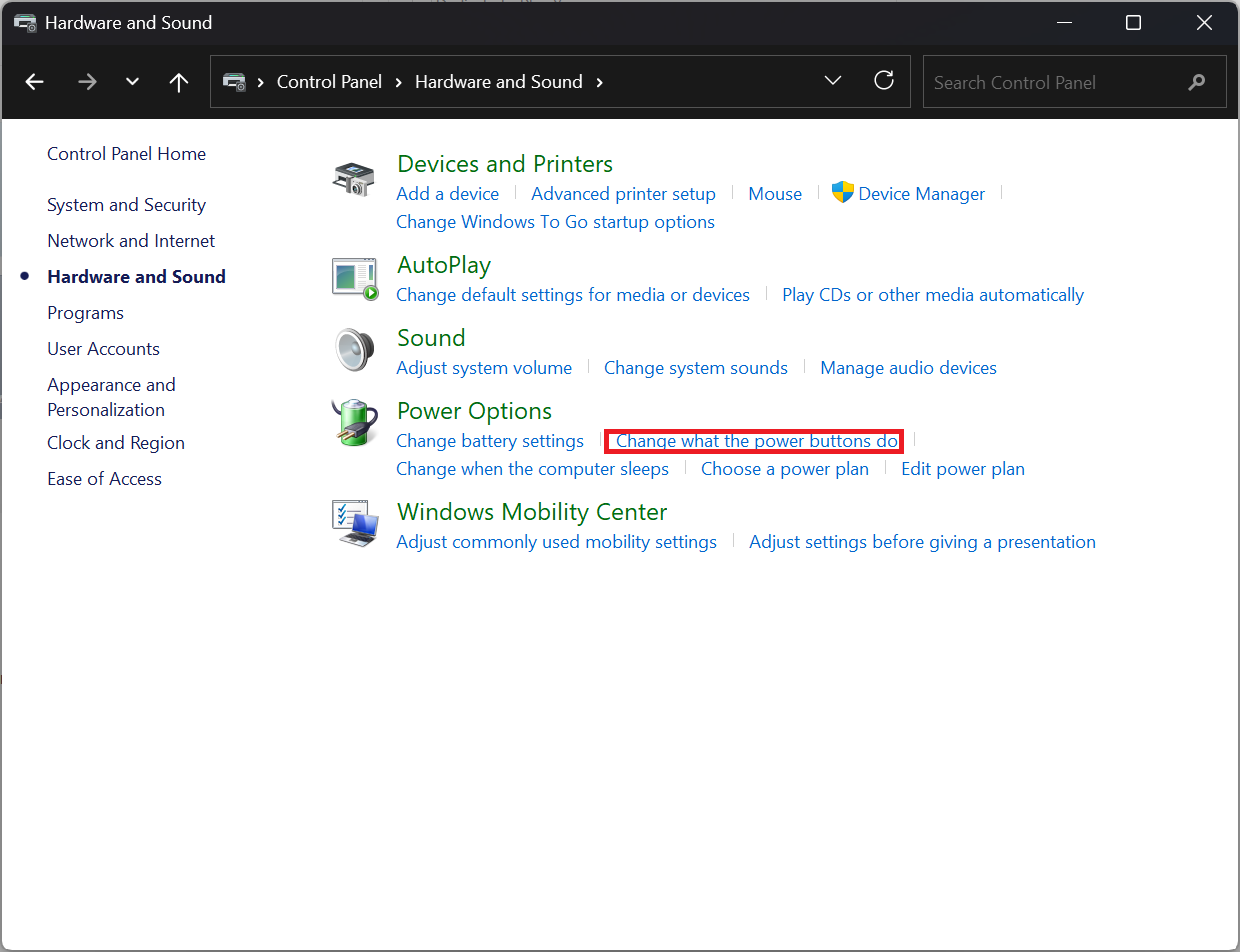Open Mouse settings link
The width and height of the screenshot is (1240, 952).
tap(775, 194)
